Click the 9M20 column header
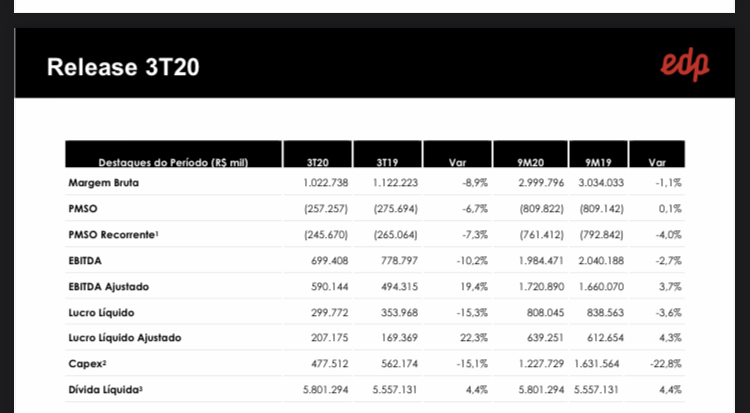 click(x=530, y=162)
